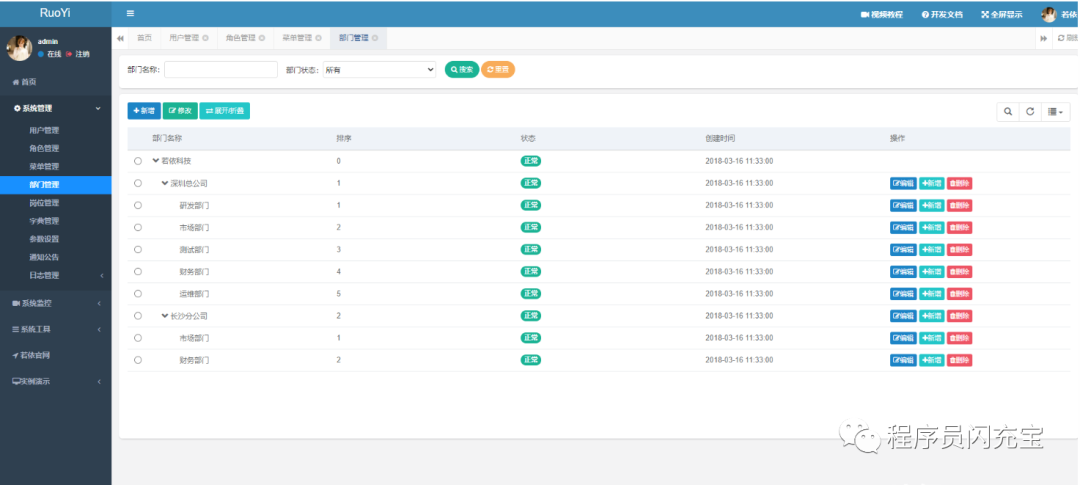The height and width of the screenshot is (485, 1080).
Task: Collapse the 深圳总公司 tree node
Action: [165, 183]
